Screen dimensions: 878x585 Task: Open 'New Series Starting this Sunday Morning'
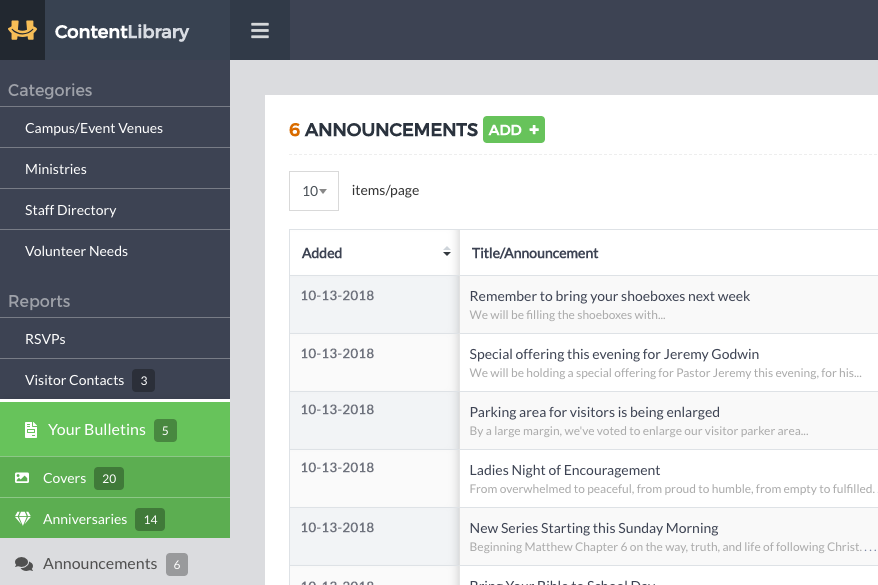(594, 528)
